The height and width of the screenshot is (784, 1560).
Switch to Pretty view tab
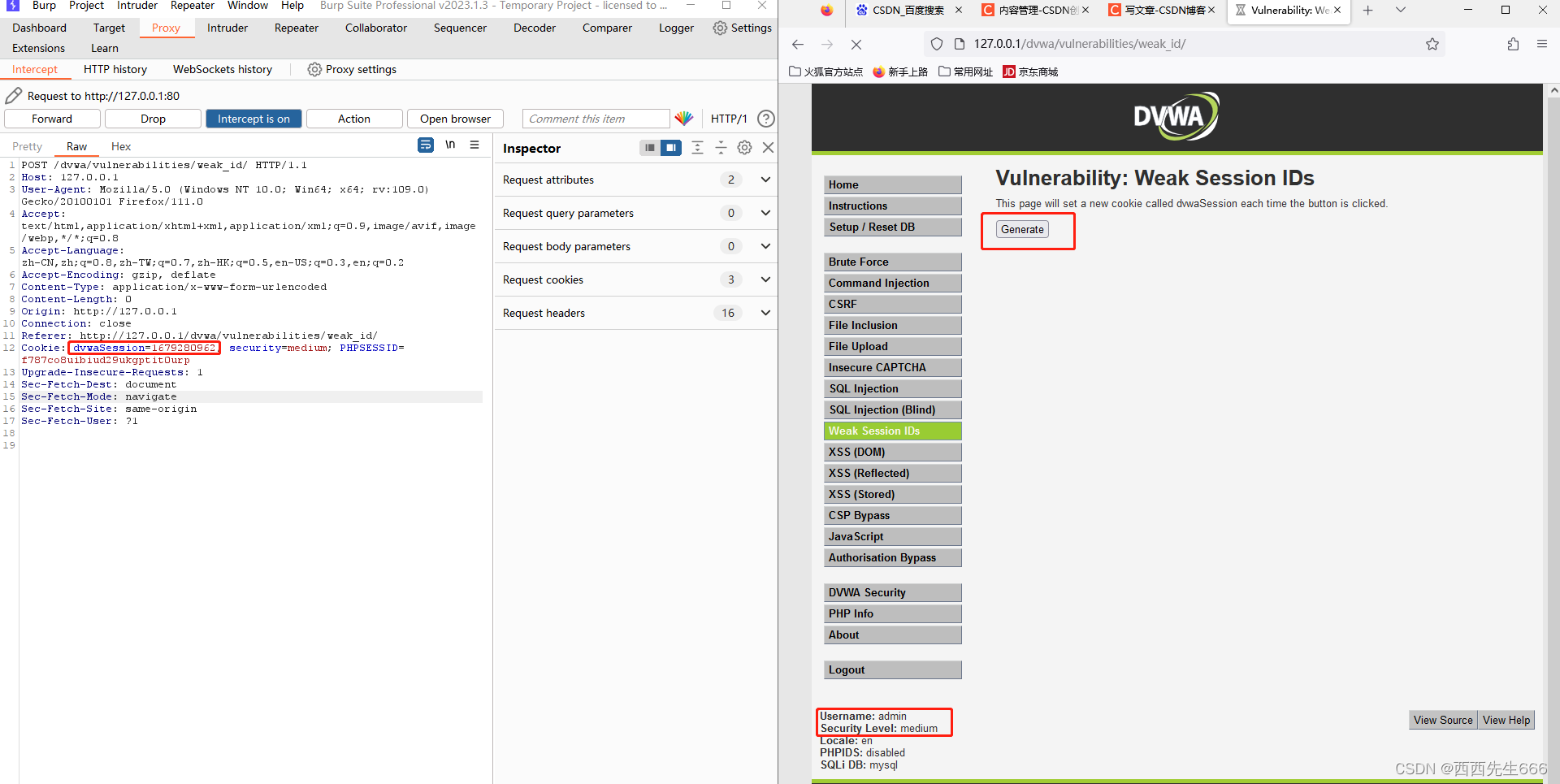tap(27, 146)
